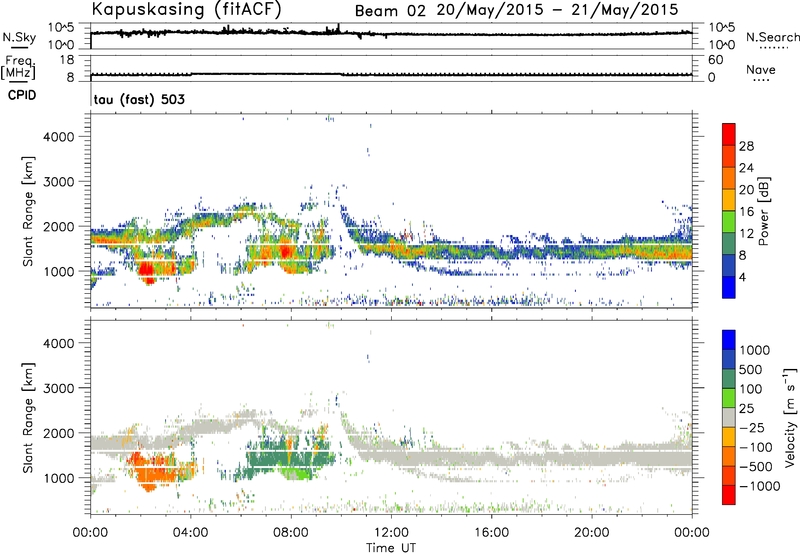Click the 'CPID' label
Screen dimensions: 800x554
[x=22, y=95]
